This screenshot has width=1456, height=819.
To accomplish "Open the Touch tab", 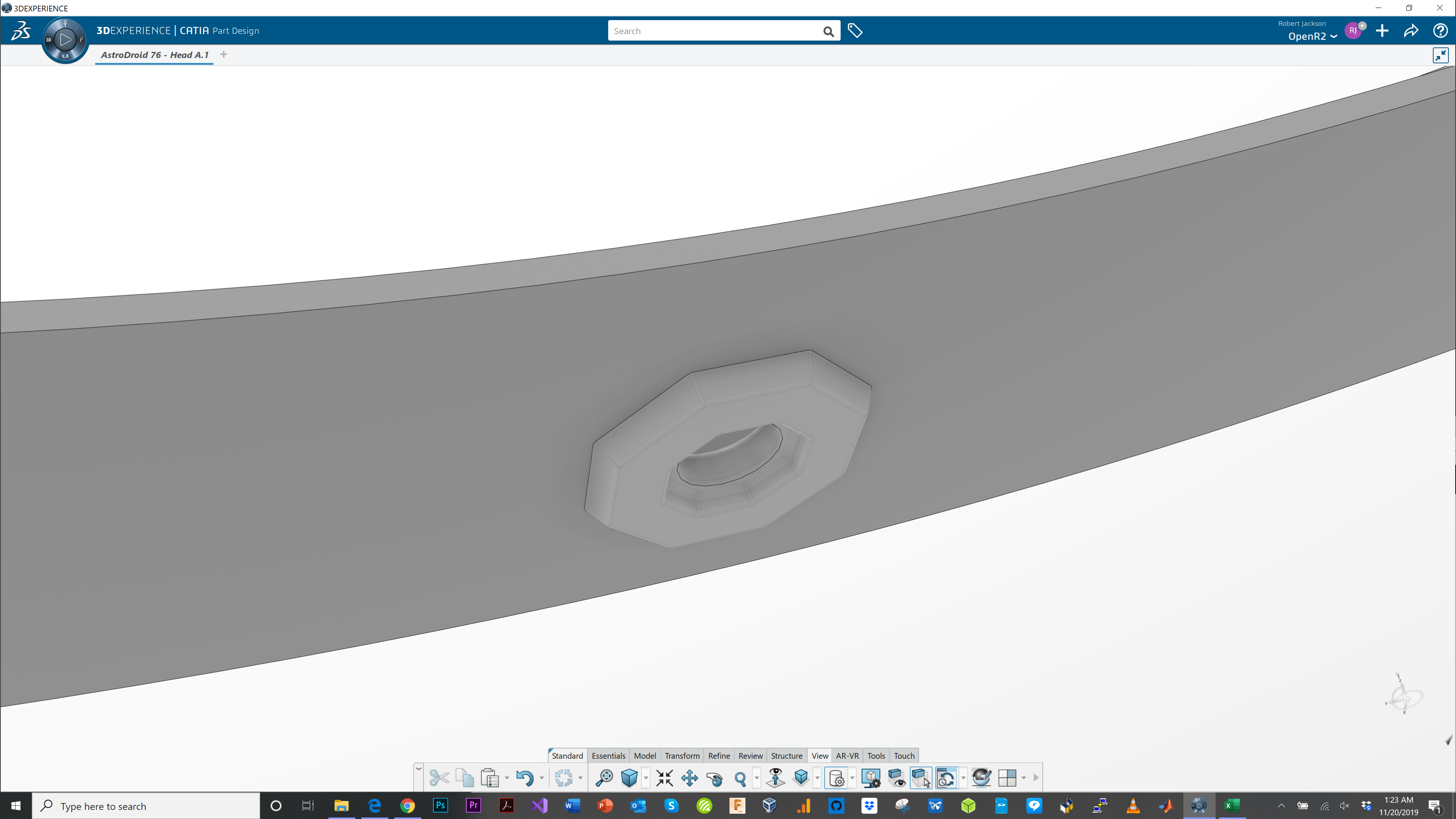I will (x=904, y=756).
